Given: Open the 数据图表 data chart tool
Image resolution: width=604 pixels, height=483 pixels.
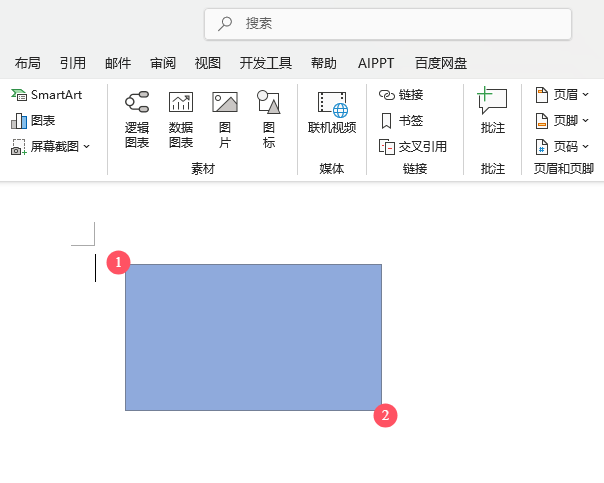Looking at the screenshot, I should click(181, 119).
